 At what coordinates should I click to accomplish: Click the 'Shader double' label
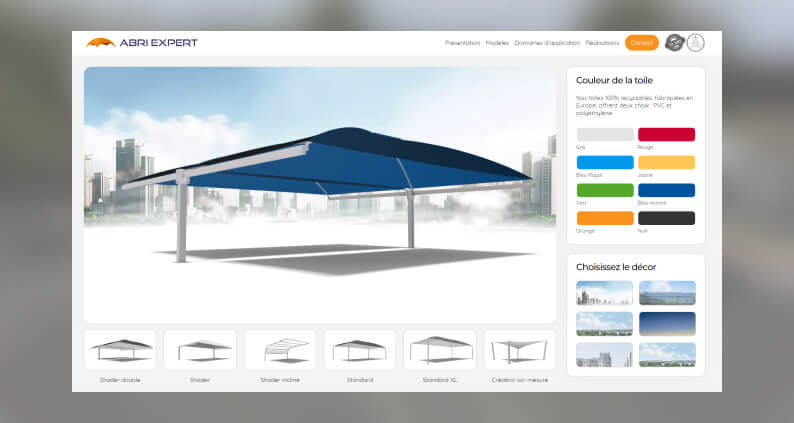click(x=120, y=380)
